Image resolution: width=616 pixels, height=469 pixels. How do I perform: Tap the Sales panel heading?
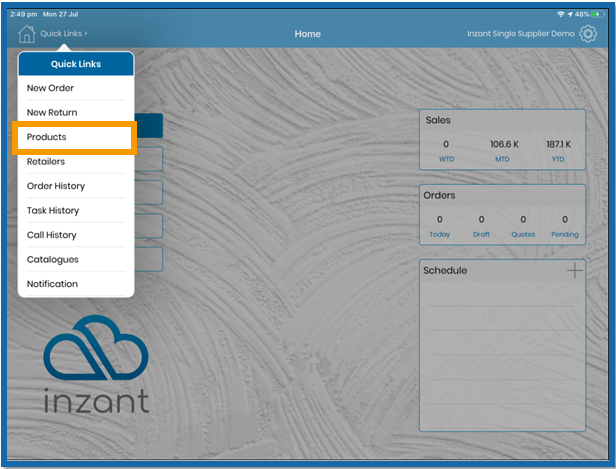438,120
